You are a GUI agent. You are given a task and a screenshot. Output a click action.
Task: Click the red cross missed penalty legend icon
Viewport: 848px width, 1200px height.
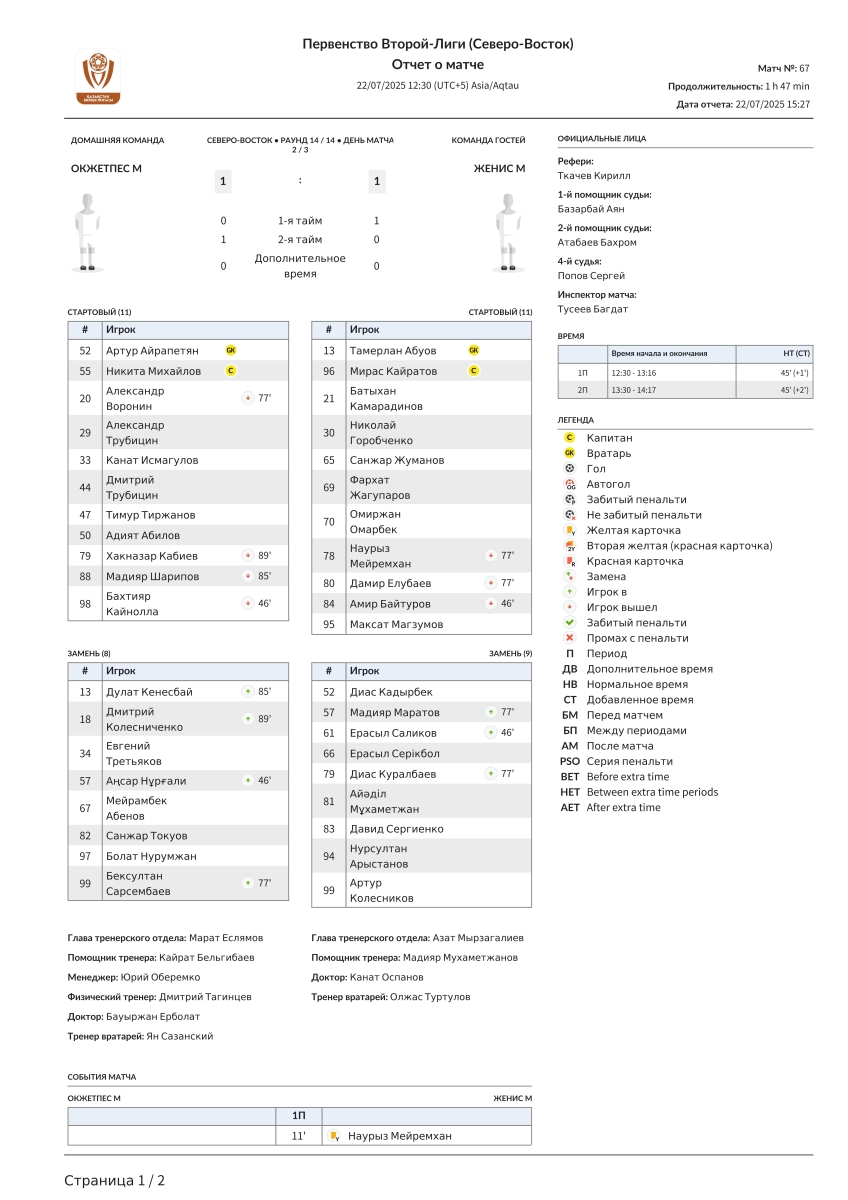click(x=570, y=638)
